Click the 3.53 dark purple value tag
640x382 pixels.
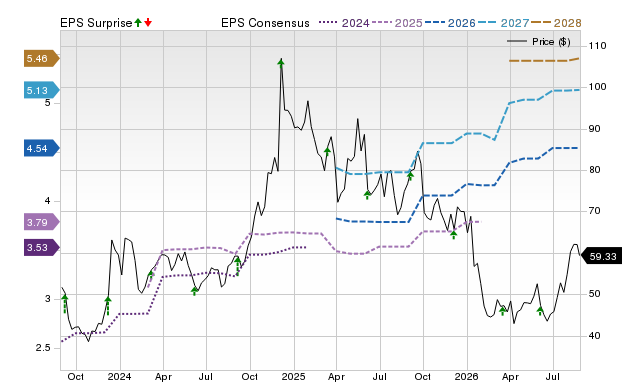click(41, 248)
